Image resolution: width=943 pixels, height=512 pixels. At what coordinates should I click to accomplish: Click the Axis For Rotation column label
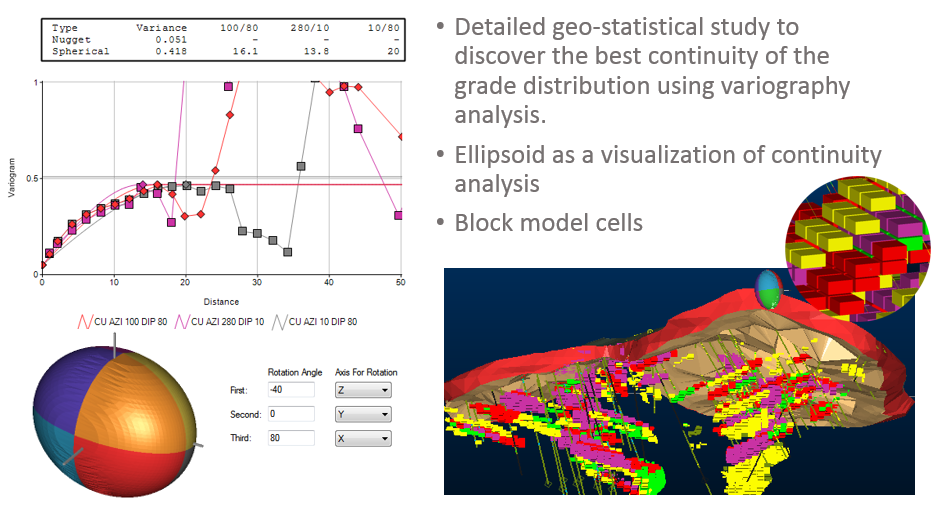[366, 372]
